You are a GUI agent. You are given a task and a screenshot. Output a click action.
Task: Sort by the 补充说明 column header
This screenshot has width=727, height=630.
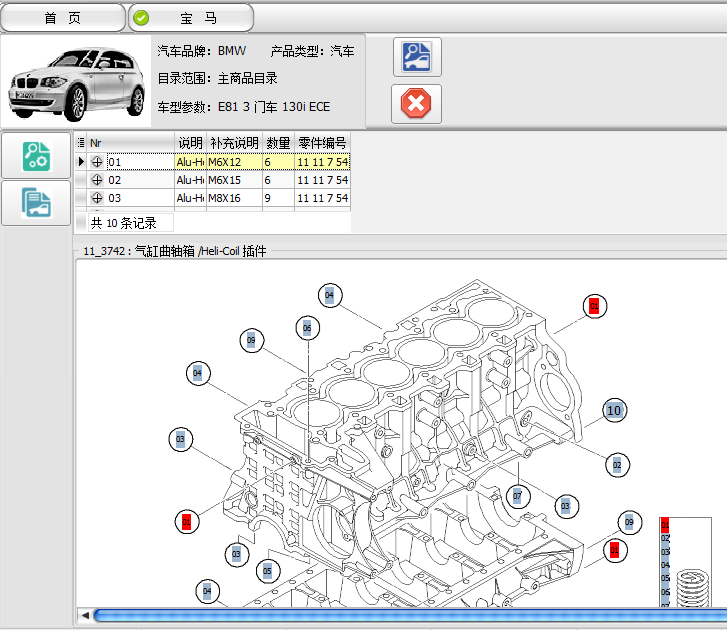[x=234, y=143]
